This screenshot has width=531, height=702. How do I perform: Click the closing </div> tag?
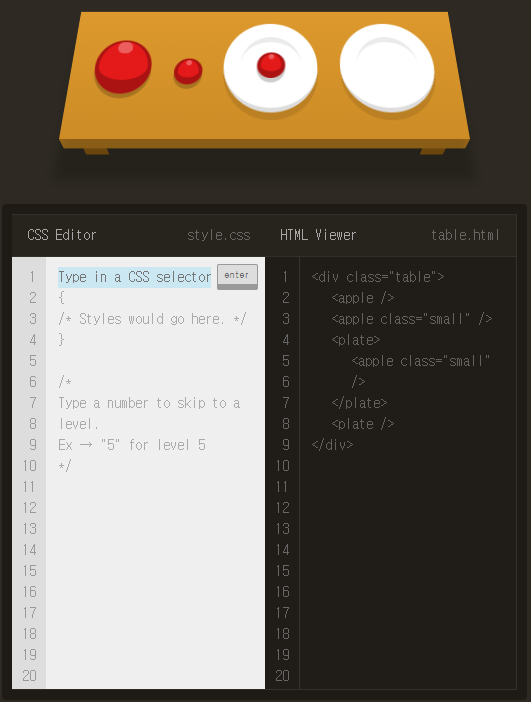(x=332, y=445)
